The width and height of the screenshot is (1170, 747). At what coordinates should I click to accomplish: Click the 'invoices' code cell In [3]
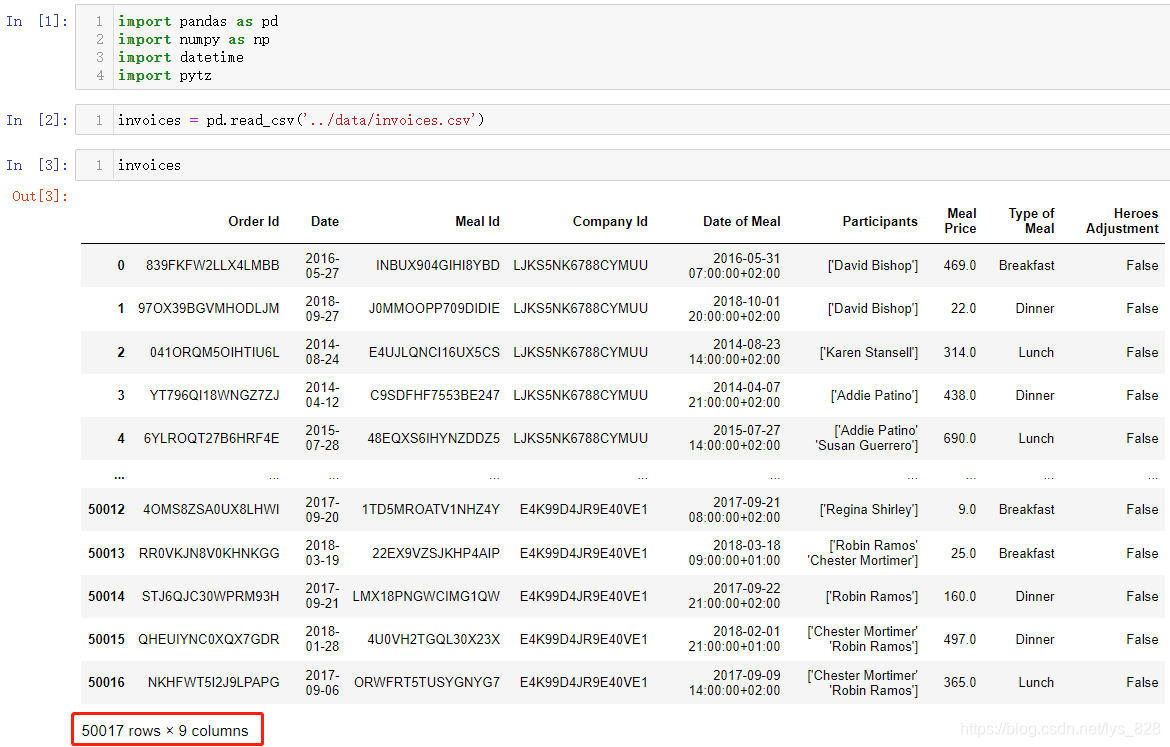point(622,165)
